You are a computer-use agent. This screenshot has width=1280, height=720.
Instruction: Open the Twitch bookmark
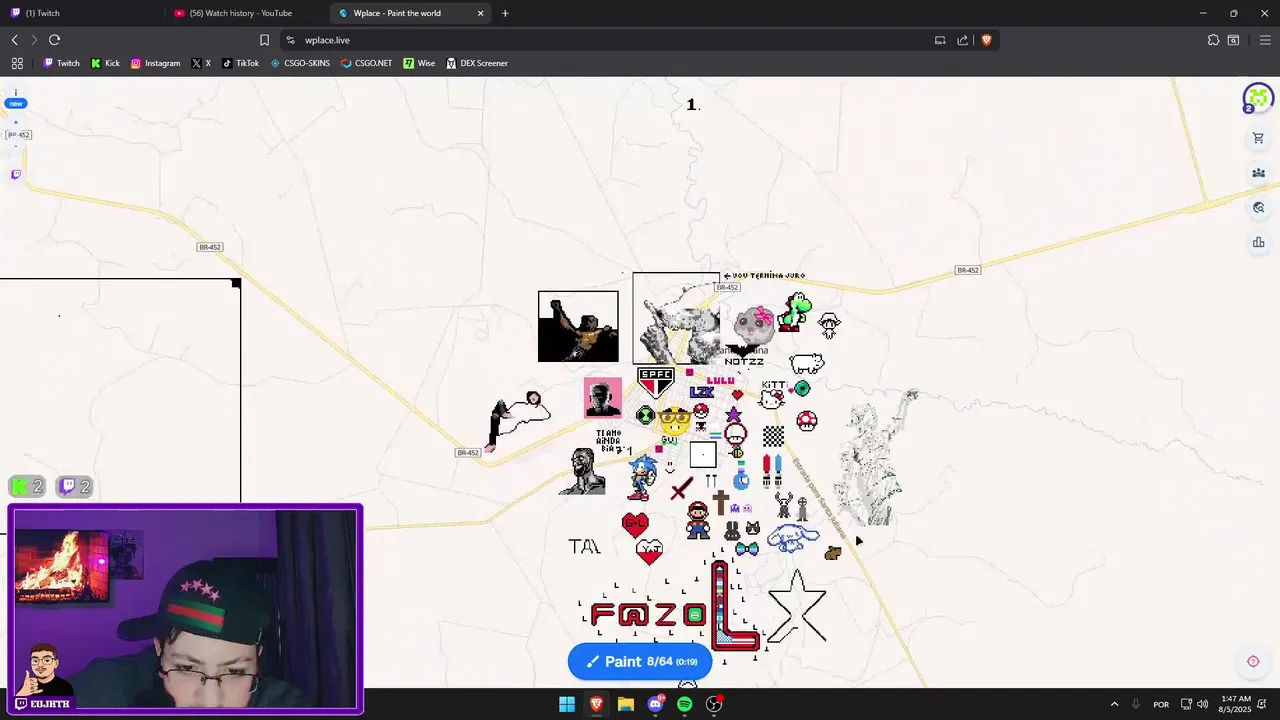pyautogui.click(x=61, y=63)
